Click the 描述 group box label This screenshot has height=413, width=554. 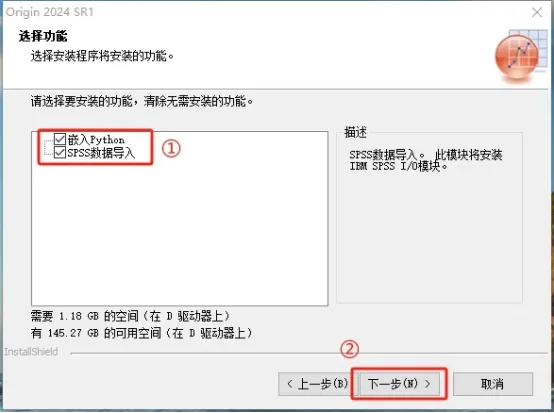click(x=355, y=132)
